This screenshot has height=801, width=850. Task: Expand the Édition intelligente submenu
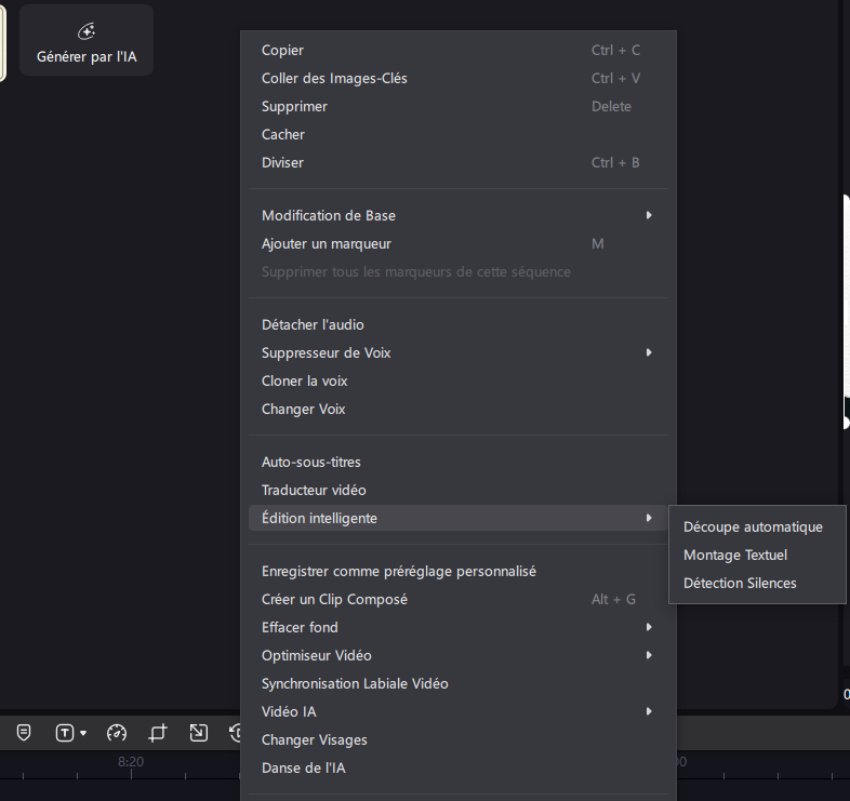tap(458, 518)
